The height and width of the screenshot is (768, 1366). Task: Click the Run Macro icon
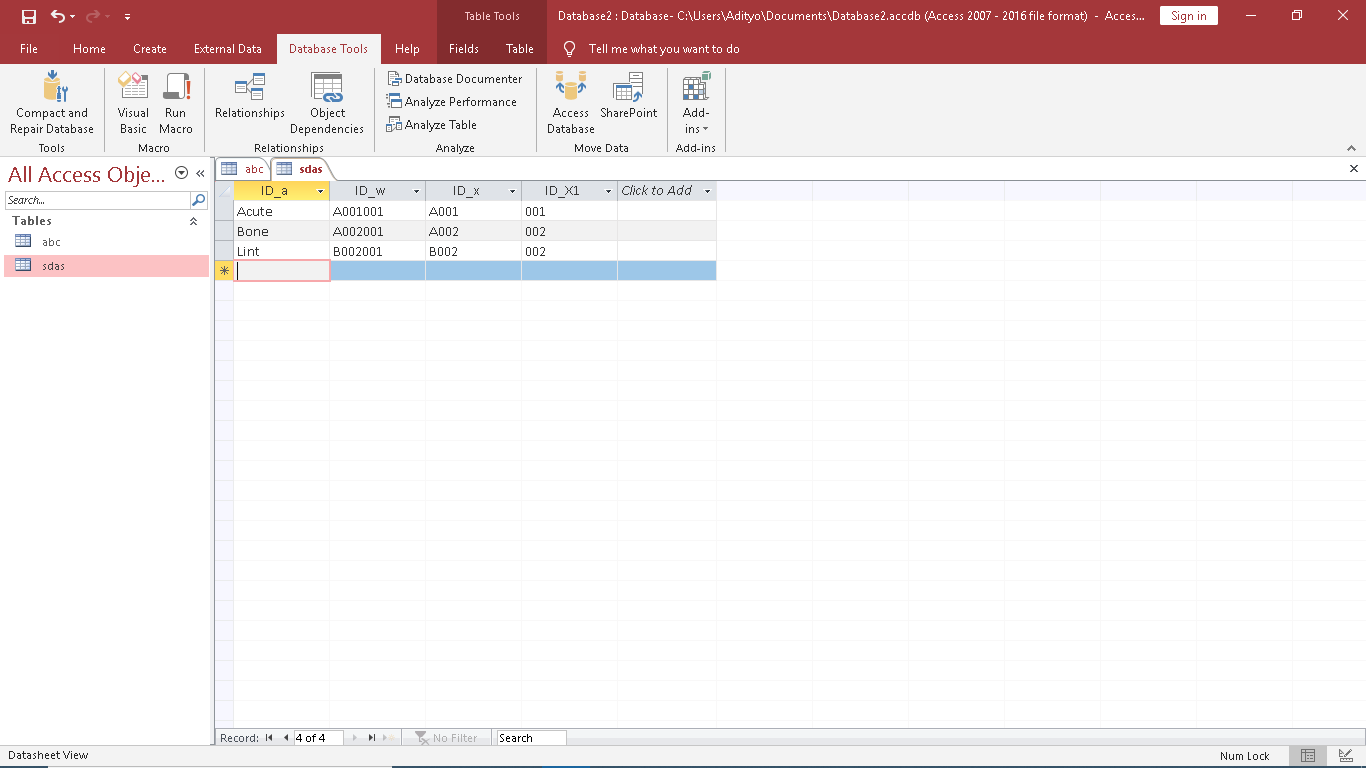coord(176,88)
